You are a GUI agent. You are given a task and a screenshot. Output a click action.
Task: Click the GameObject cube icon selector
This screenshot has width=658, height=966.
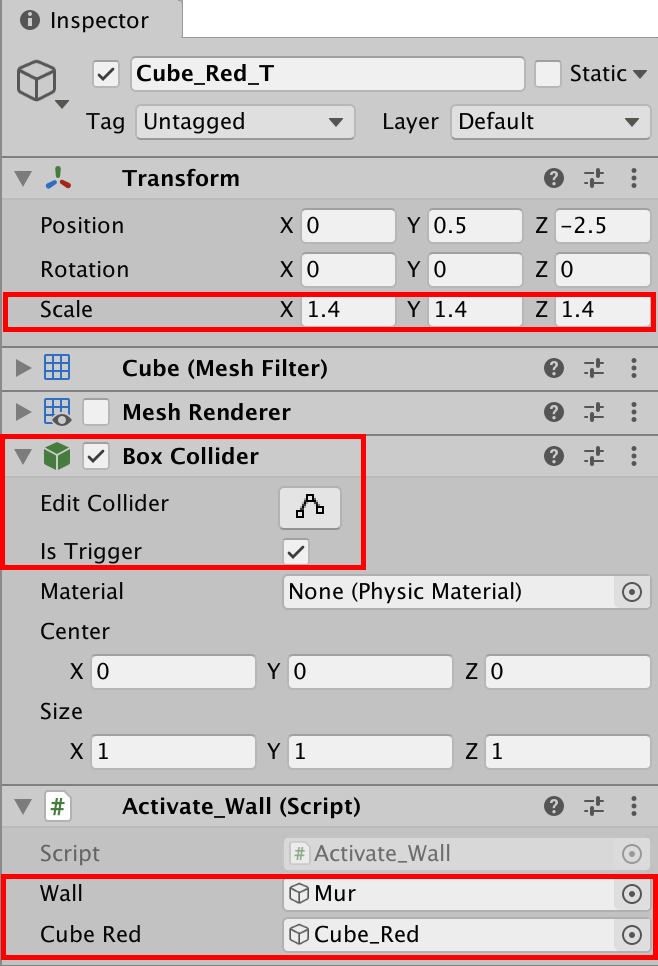tap(41, 84)
